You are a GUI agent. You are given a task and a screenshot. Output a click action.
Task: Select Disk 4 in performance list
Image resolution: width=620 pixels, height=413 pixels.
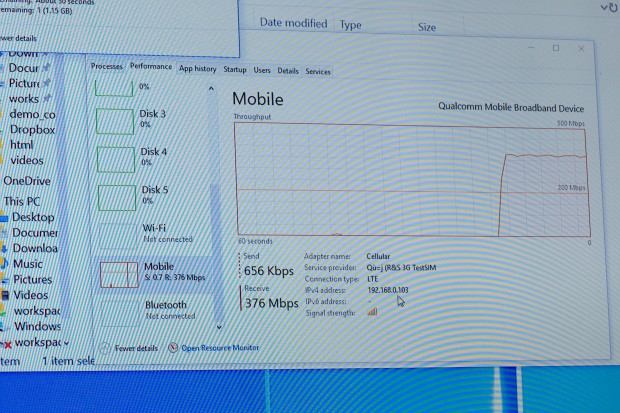pyautogui.click(x=153, y=159)
